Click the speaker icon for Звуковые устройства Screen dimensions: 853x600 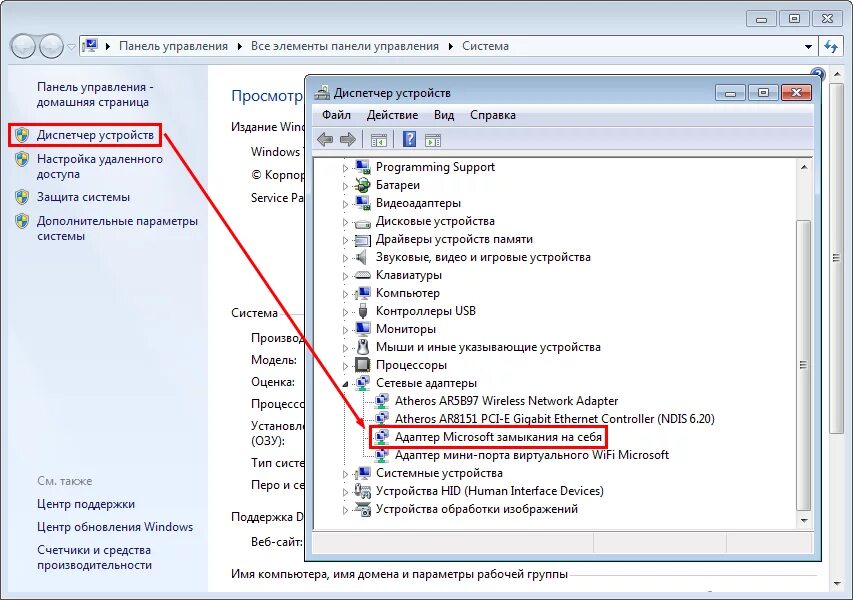361,257
